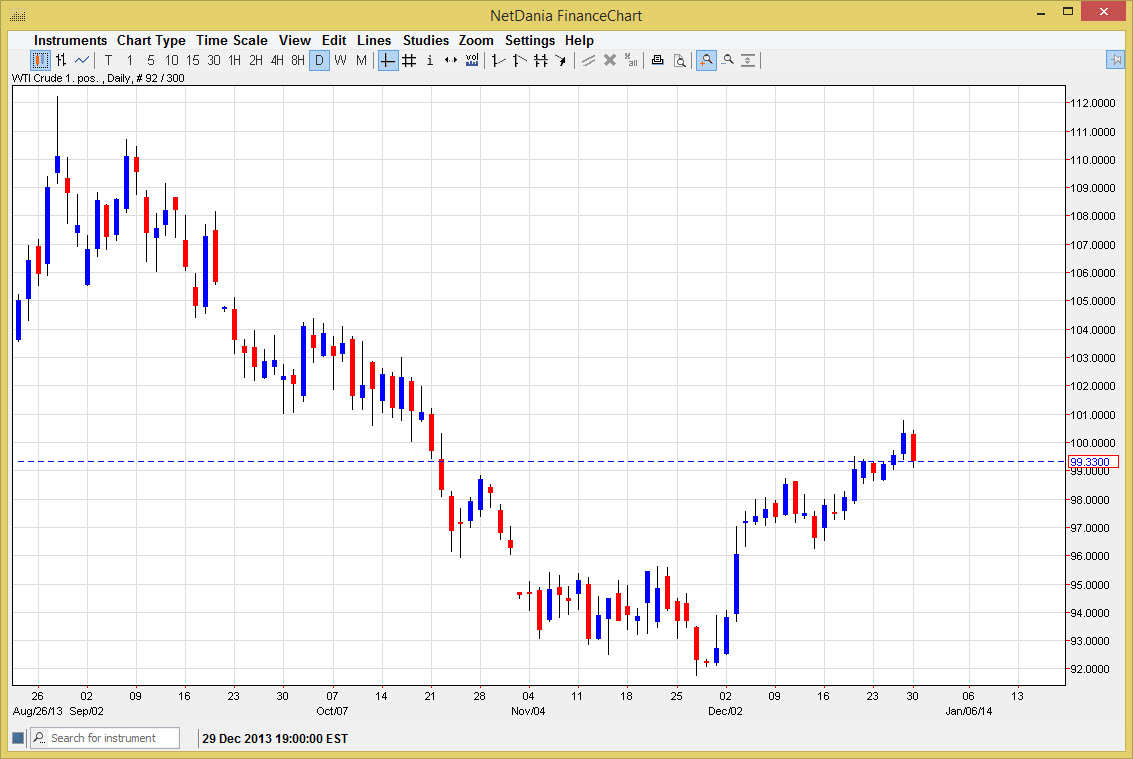Click the print chart icon
Image resolution: width=1133 pixels, height=759 pixels.
coord(657,60)
